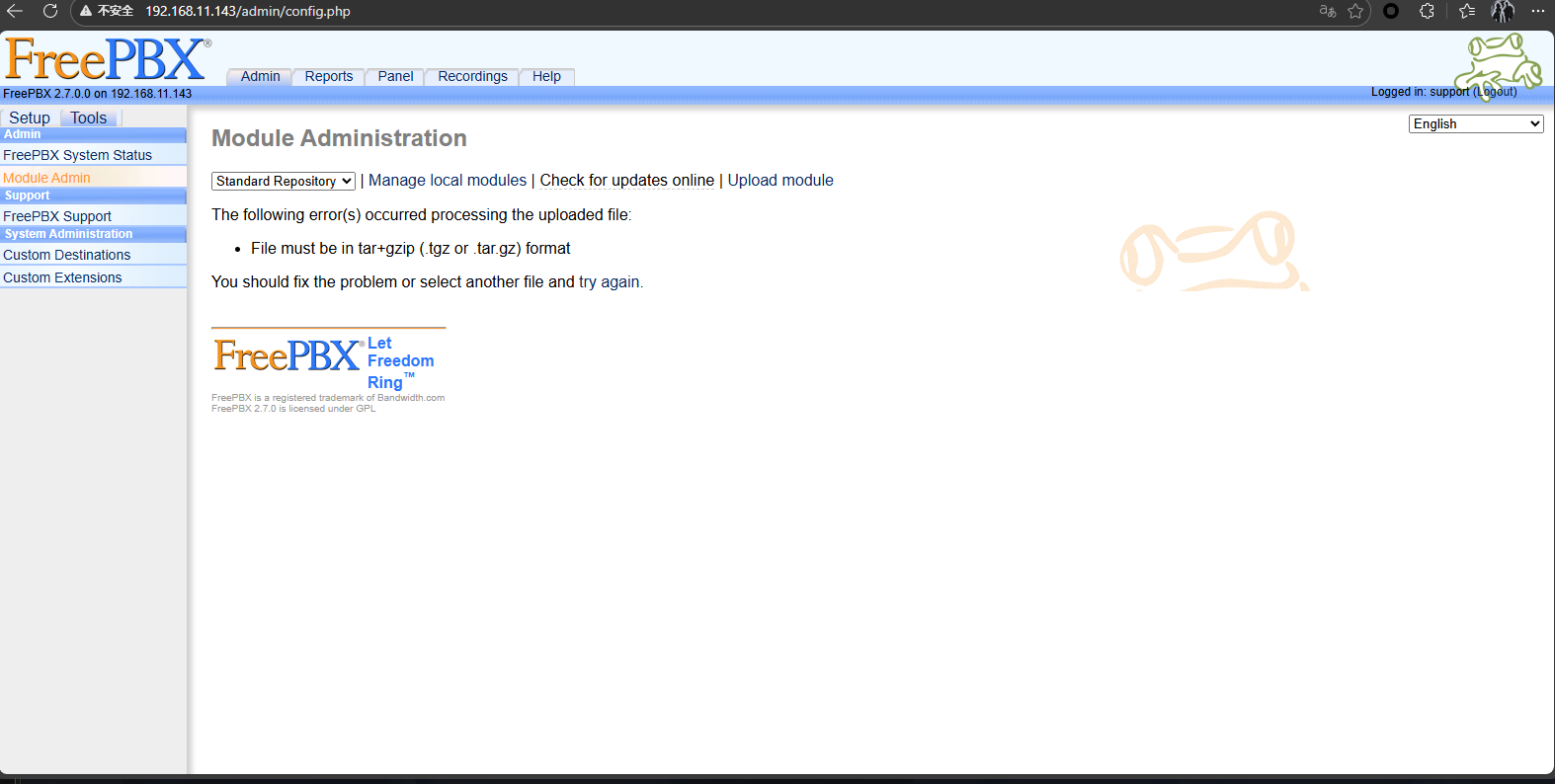
Task: Open the browser settings ellipsis menu
Action: tap(1537, 11)
